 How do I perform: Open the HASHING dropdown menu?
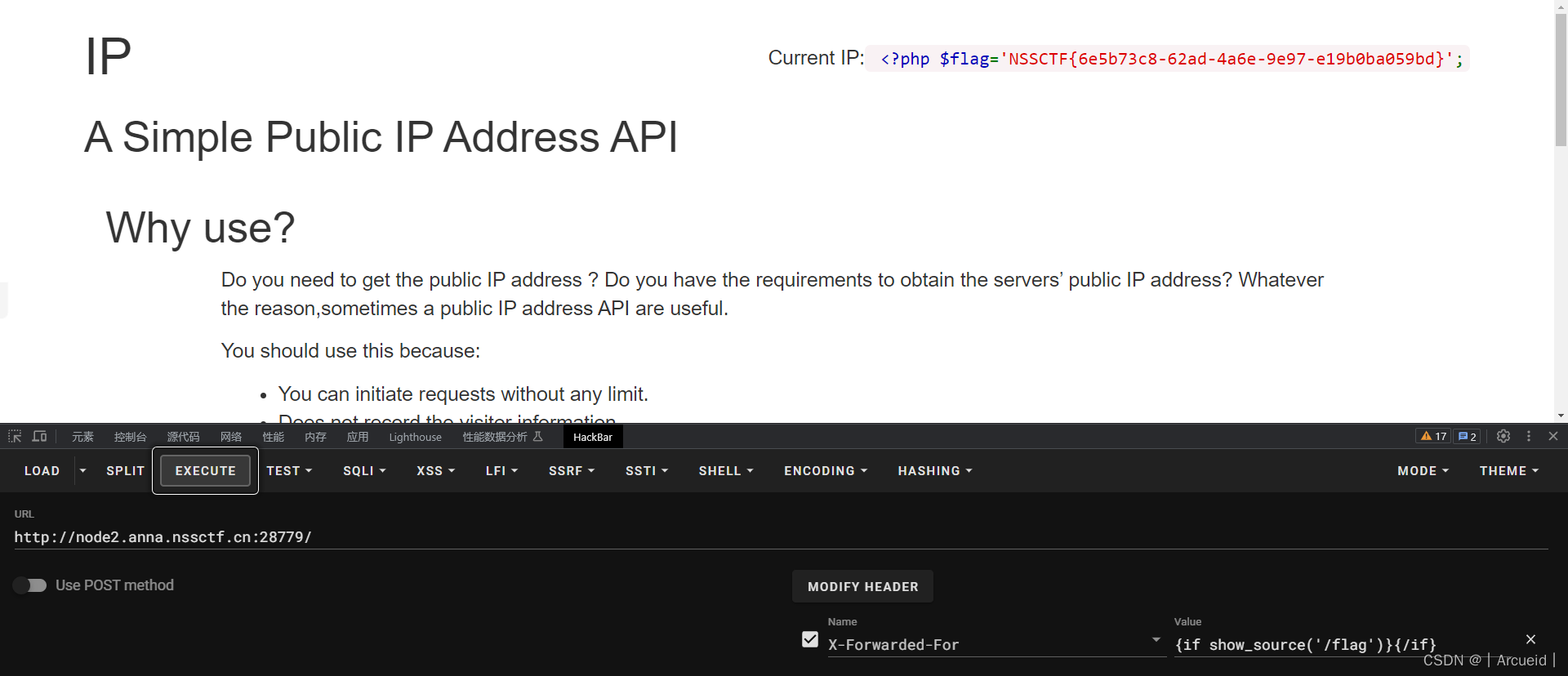tap(935, 471)
